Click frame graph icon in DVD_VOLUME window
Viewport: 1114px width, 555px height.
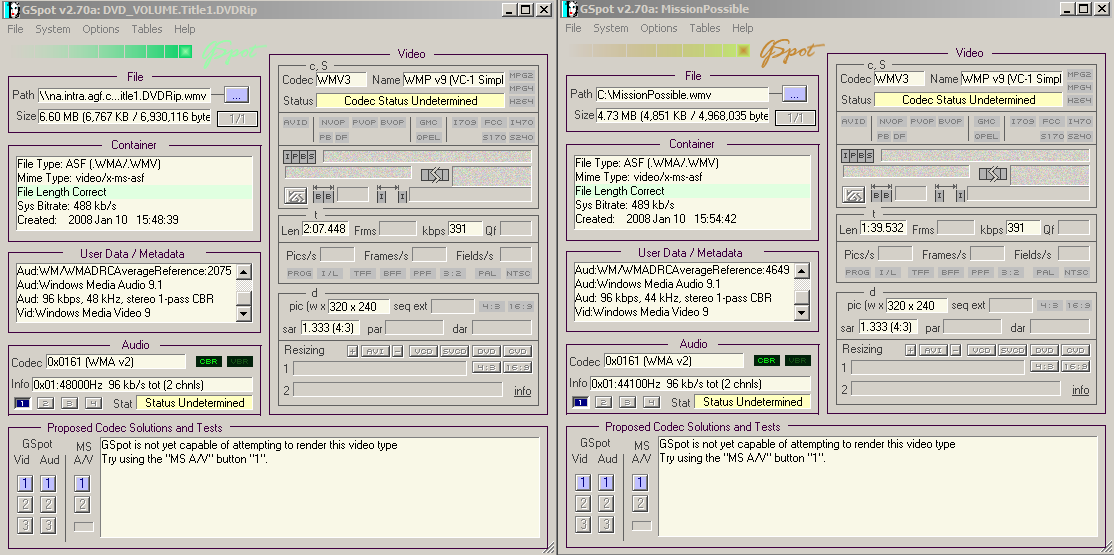tap(296, 195)
